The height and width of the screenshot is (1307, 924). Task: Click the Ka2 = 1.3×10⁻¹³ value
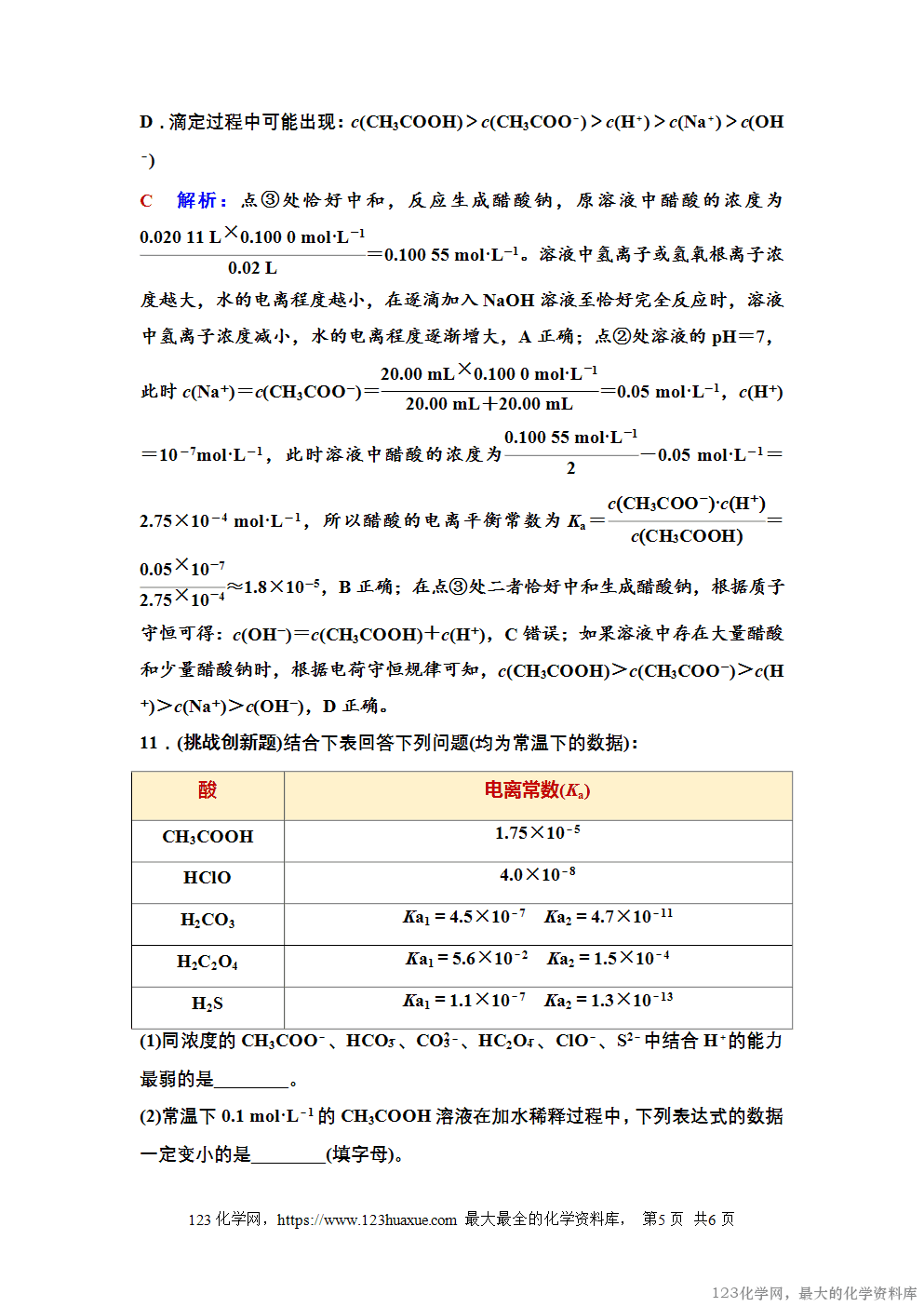609,1001
